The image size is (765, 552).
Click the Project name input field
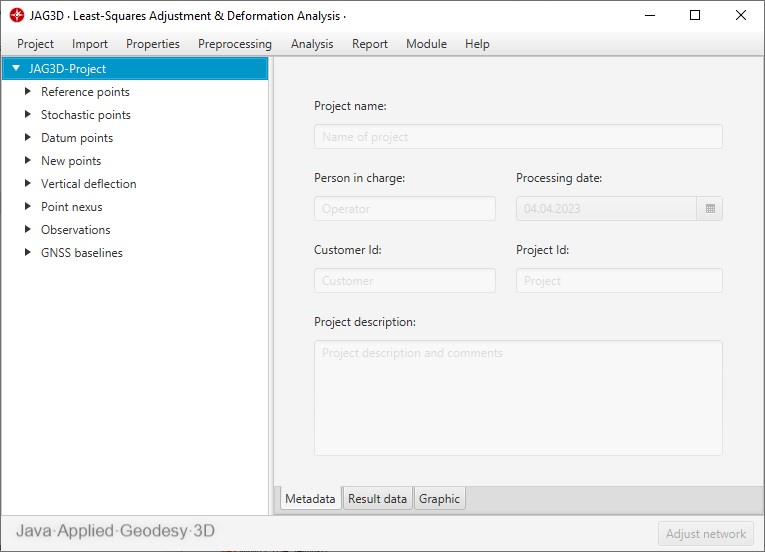[x=517, y=137]
